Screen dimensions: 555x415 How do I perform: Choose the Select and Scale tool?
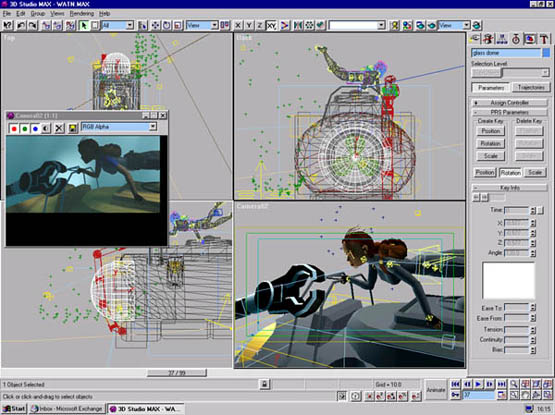pyautogui.click(x=177, y=25)
